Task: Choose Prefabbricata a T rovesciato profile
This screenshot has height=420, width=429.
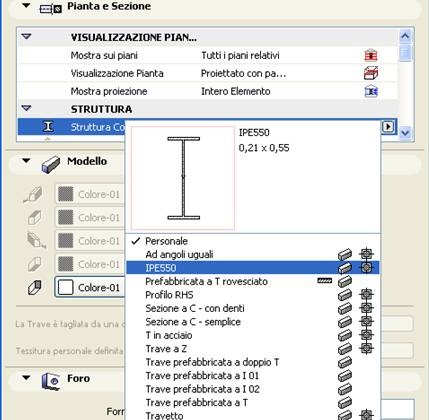Action: 206,281
